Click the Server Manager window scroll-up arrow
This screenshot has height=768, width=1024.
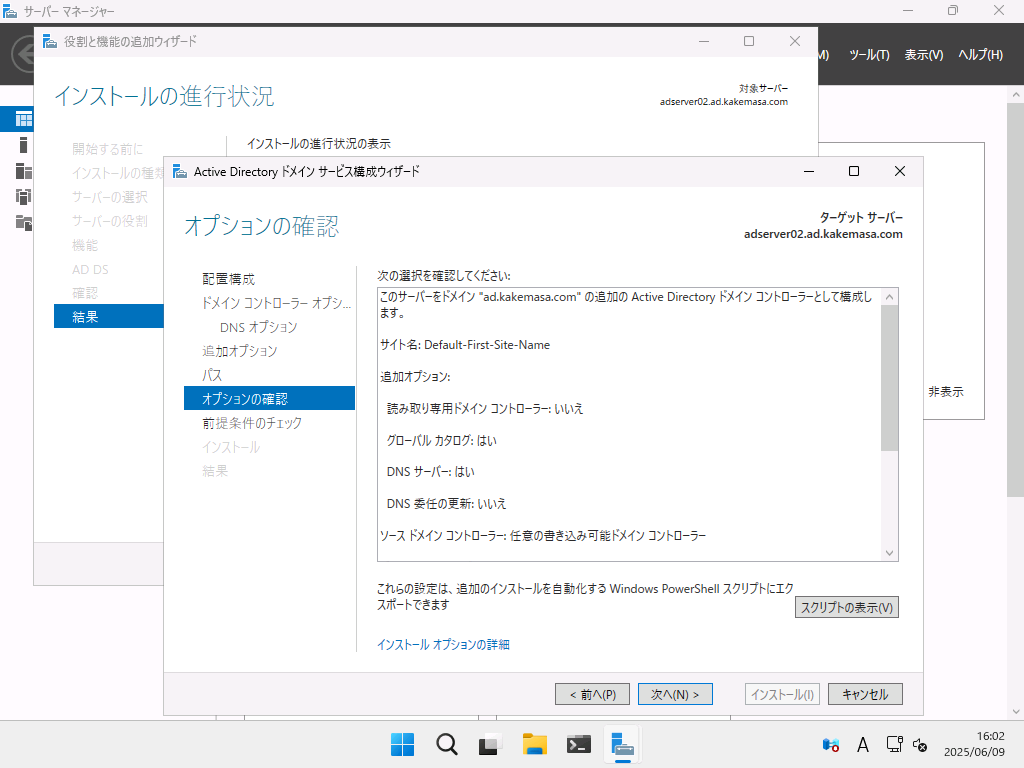[x=1016, y=95]
